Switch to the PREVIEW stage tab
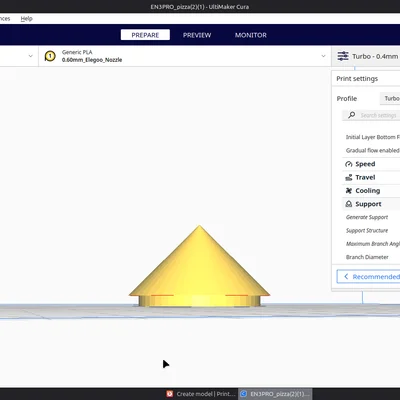Viewport: 400px width, 400px height. [x=197, y=35]
